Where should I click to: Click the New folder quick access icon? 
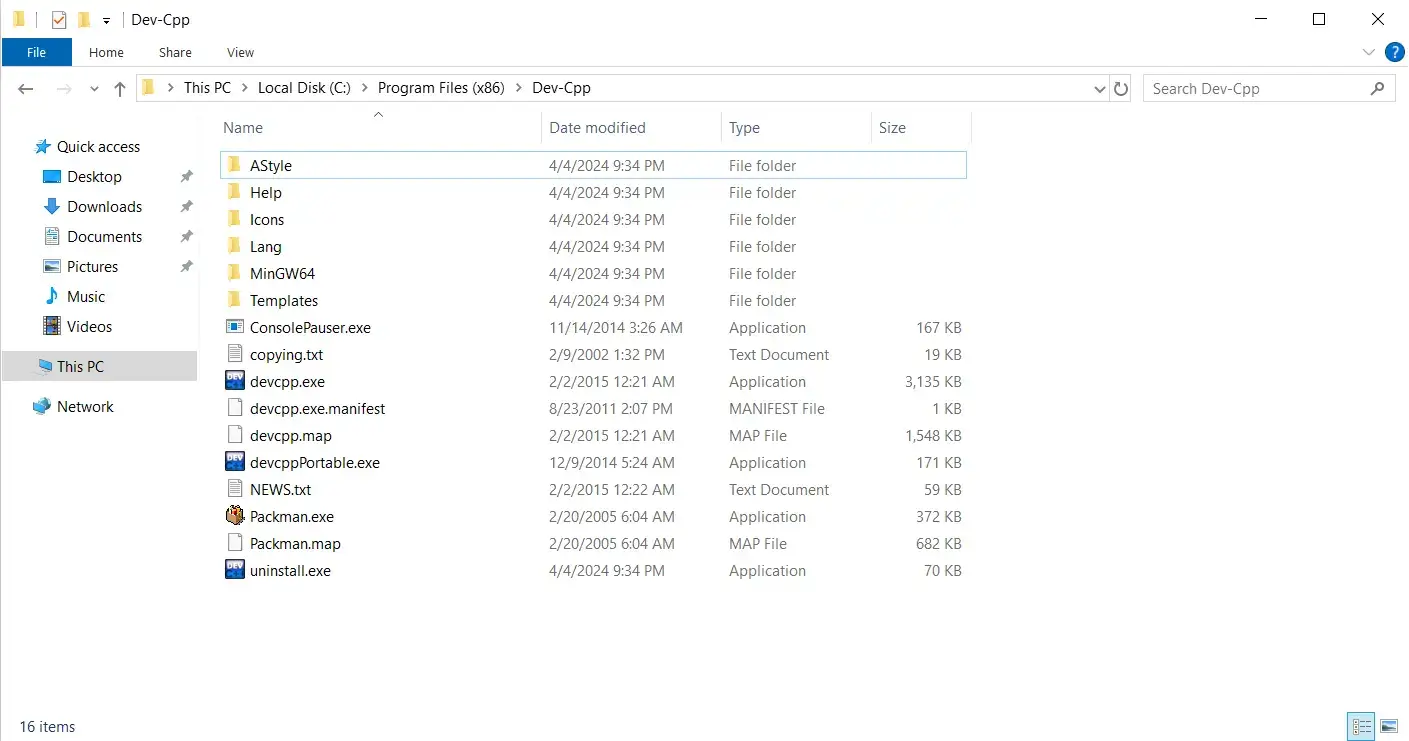point(84,19)
